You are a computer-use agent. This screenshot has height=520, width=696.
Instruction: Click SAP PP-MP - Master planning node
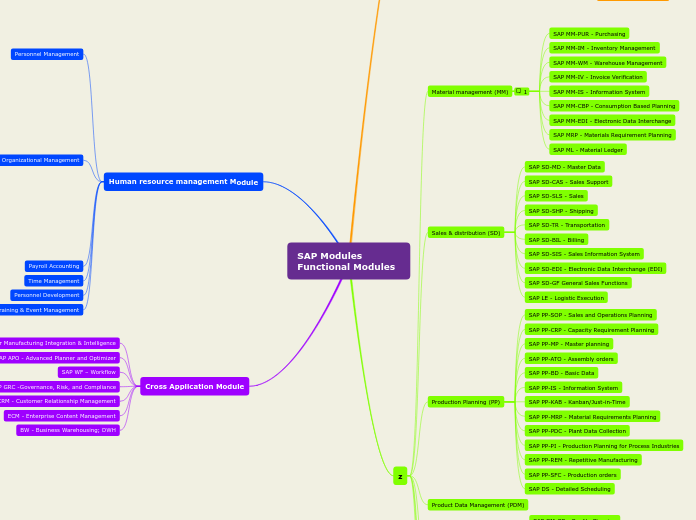click(x=569, y=344)
